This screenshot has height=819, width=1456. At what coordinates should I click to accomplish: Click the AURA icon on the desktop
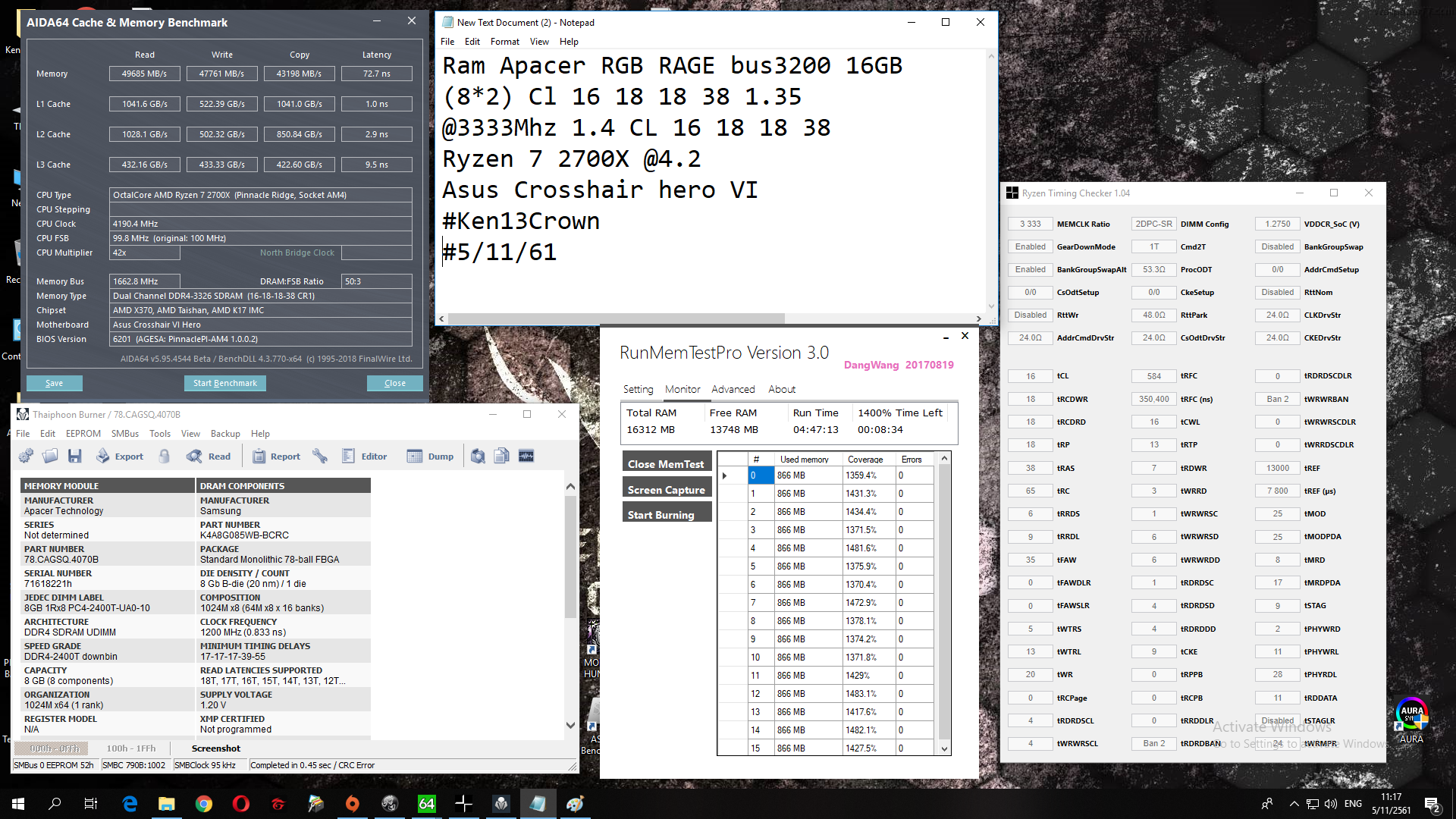click(x=1411, y=720)
